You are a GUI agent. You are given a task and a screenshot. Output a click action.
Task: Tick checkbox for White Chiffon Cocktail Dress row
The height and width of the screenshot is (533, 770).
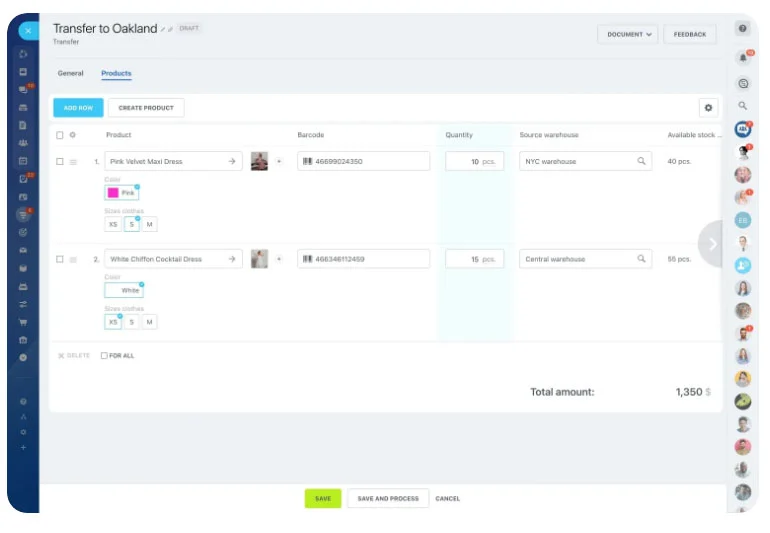tap(60, 259)
